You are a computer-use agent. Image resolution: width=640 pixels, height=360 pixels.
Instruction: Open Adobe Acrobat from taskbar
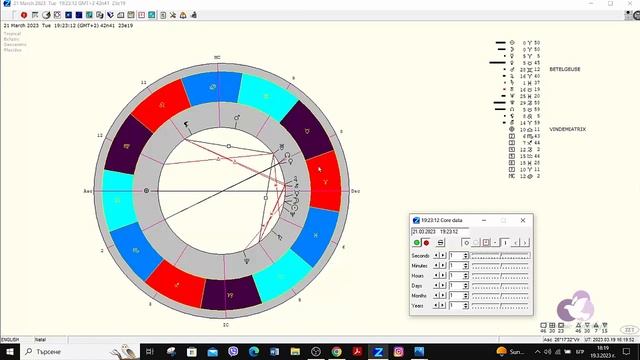pyautogui.click(x=358, y=351)
